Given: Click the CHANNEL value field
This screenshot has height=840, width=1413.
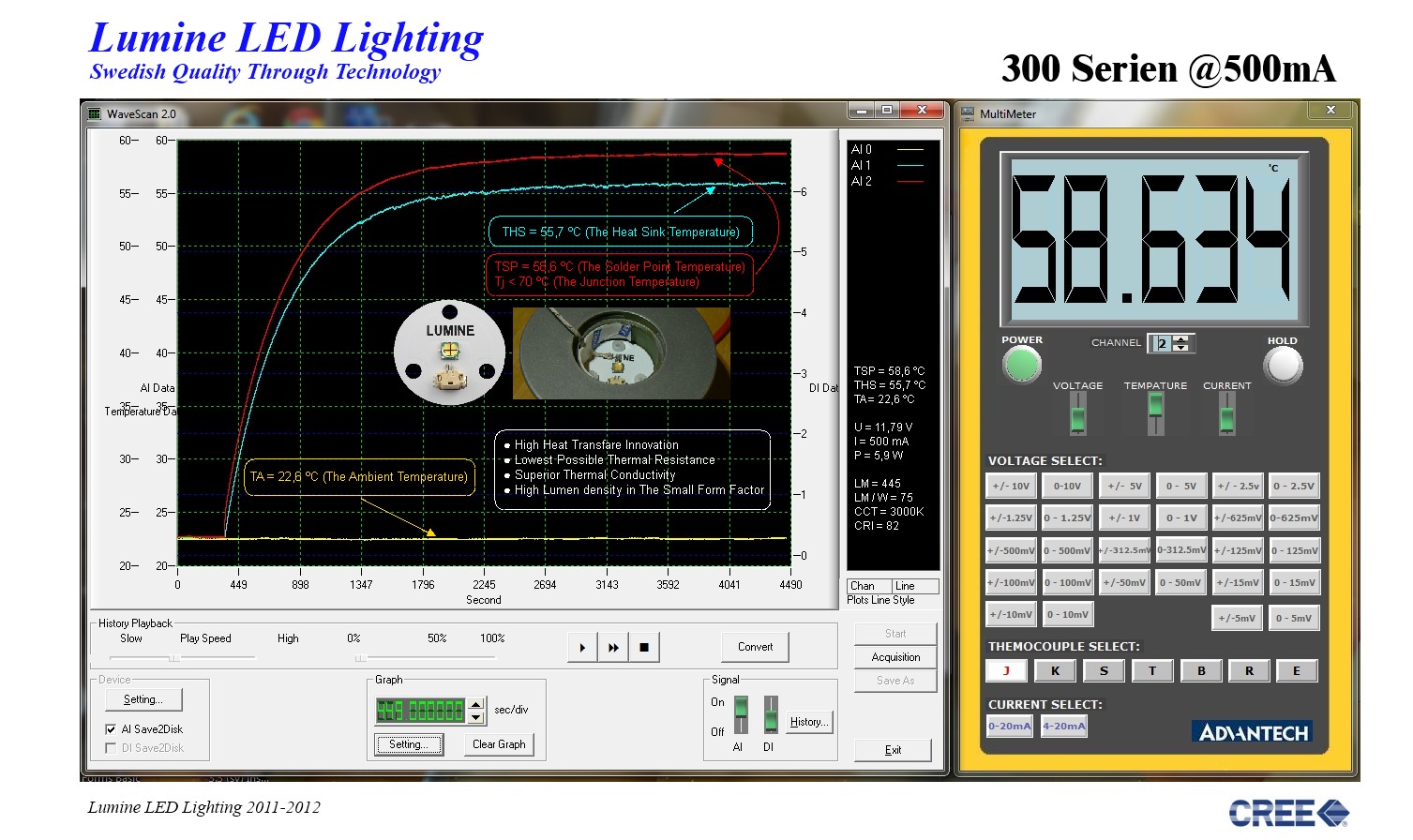Looking at the screenshot, I should 1163,343.
